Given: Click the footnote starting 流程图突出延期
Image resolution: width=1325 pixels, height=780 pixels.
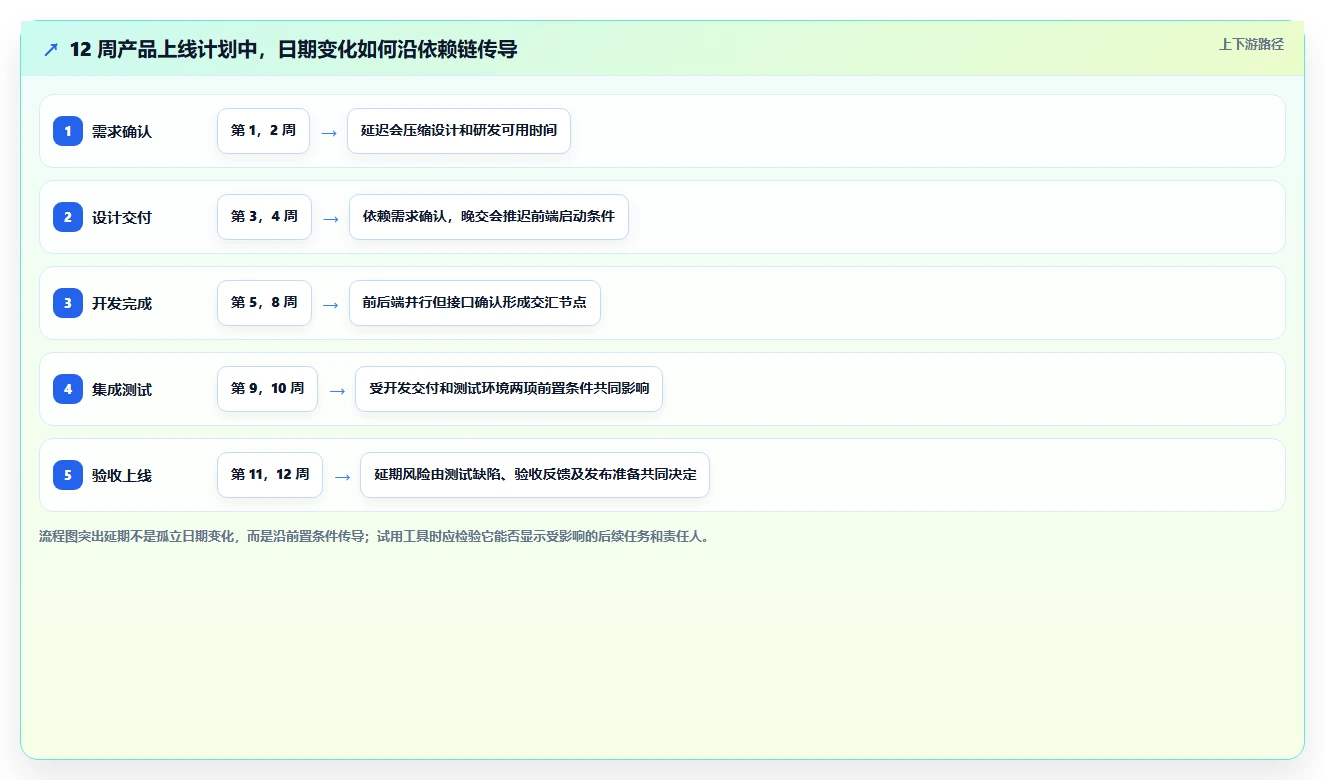Looking at the screenshot, I should click(375, 537).
